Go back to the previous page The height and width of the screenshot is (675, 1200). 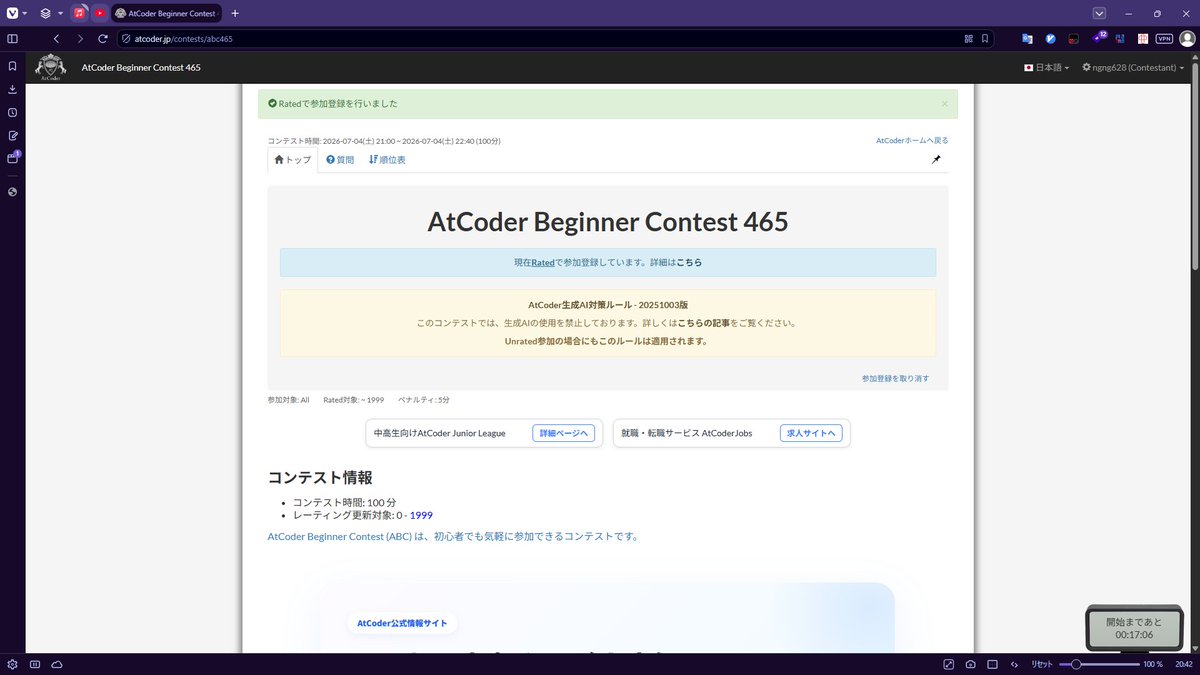[x=56, y=39]
